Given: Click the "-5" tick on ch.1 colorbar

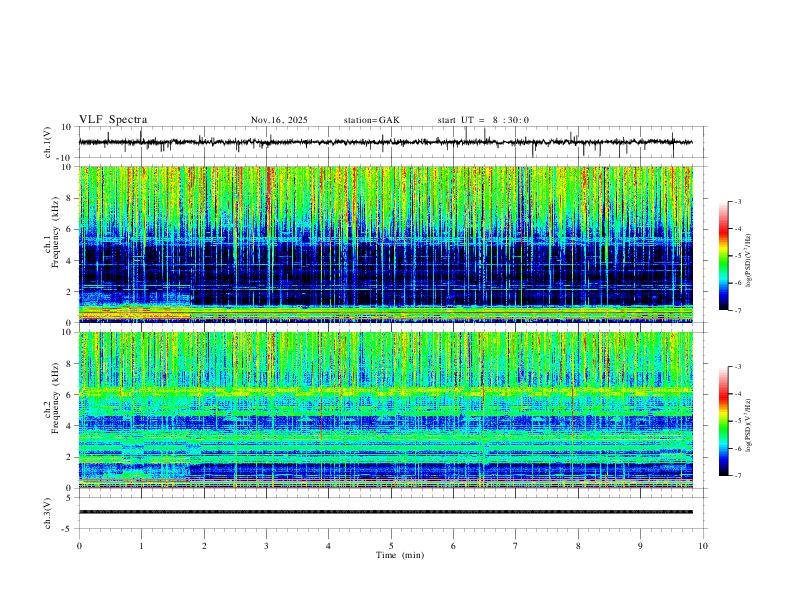Looking at the screenshot, I should [x=738, y=256].
